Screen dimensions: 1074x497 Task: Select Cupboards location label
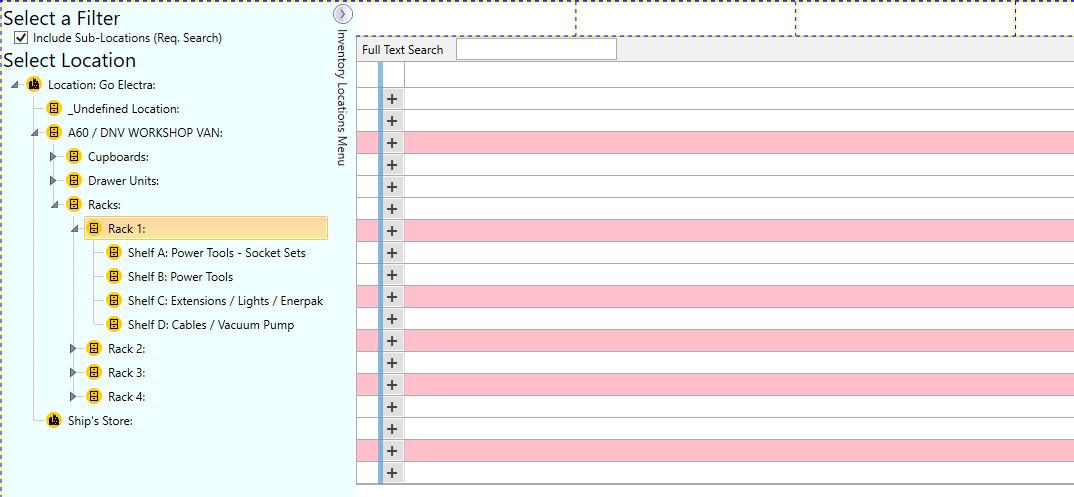(118, 157)
